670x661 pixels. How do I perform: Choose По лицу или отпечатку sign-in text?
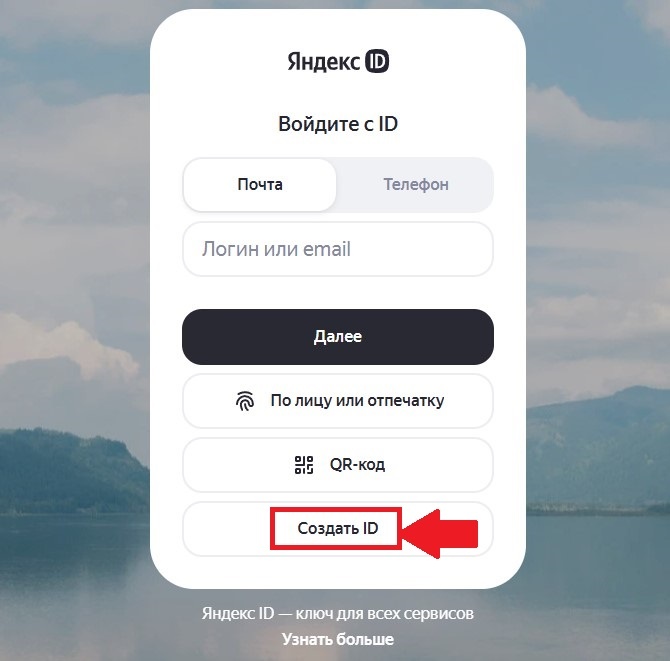[357, 401]
